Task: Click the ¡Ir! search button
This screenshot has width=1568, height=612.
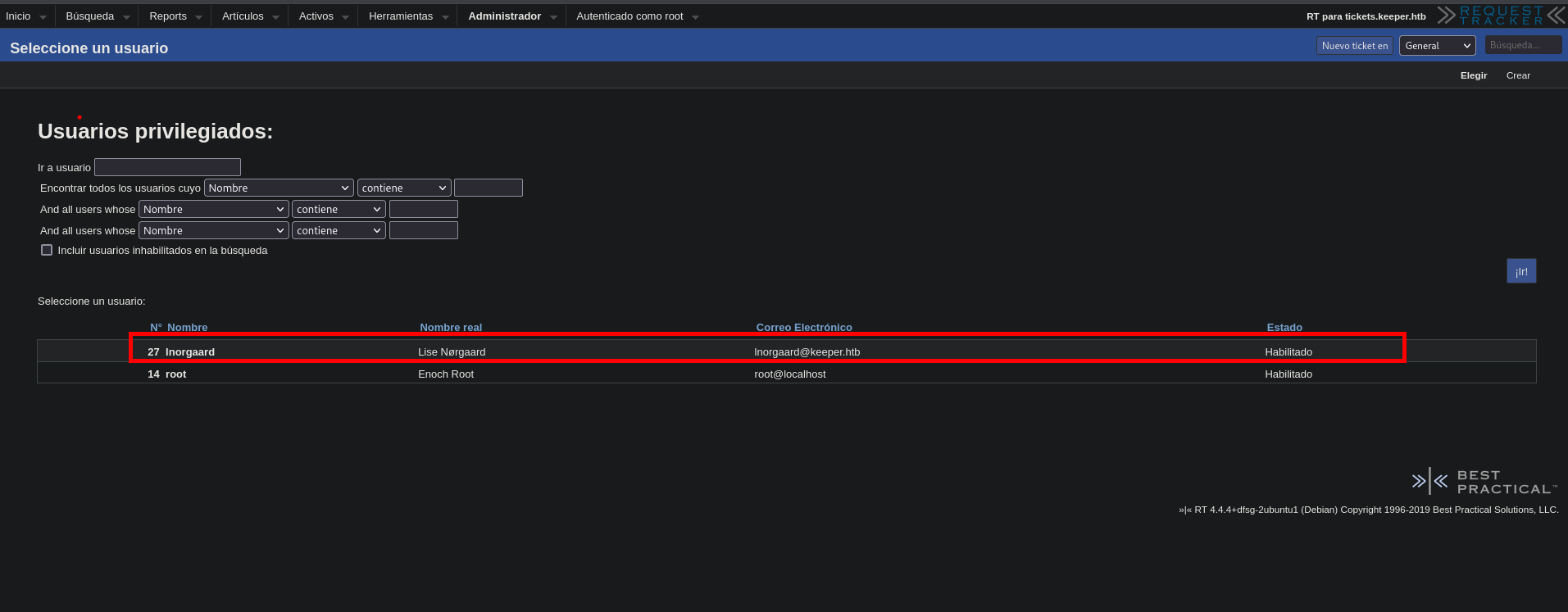Action: pos(1520,272)
